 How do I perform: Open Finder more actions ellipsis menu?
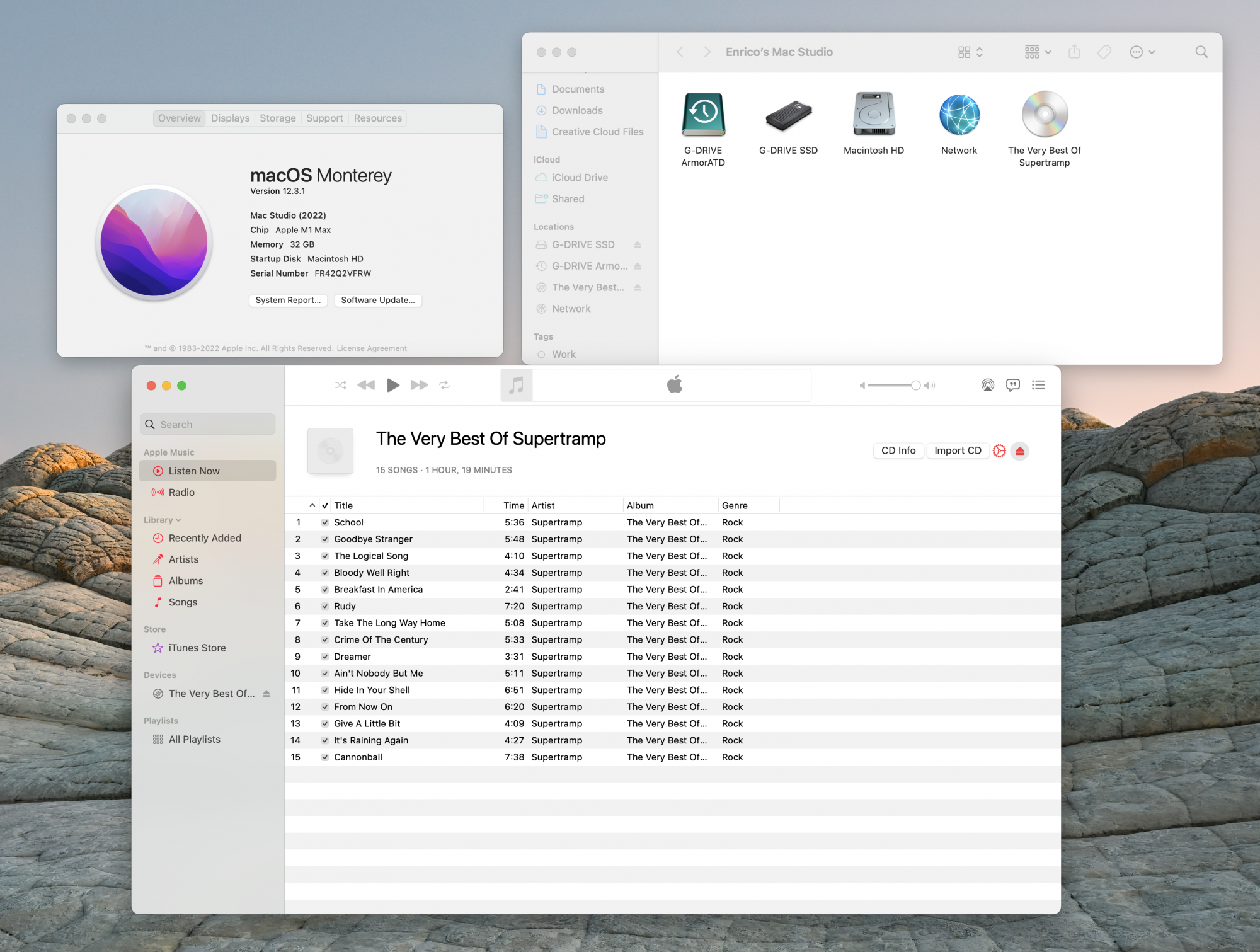[x=1142, y=52]
